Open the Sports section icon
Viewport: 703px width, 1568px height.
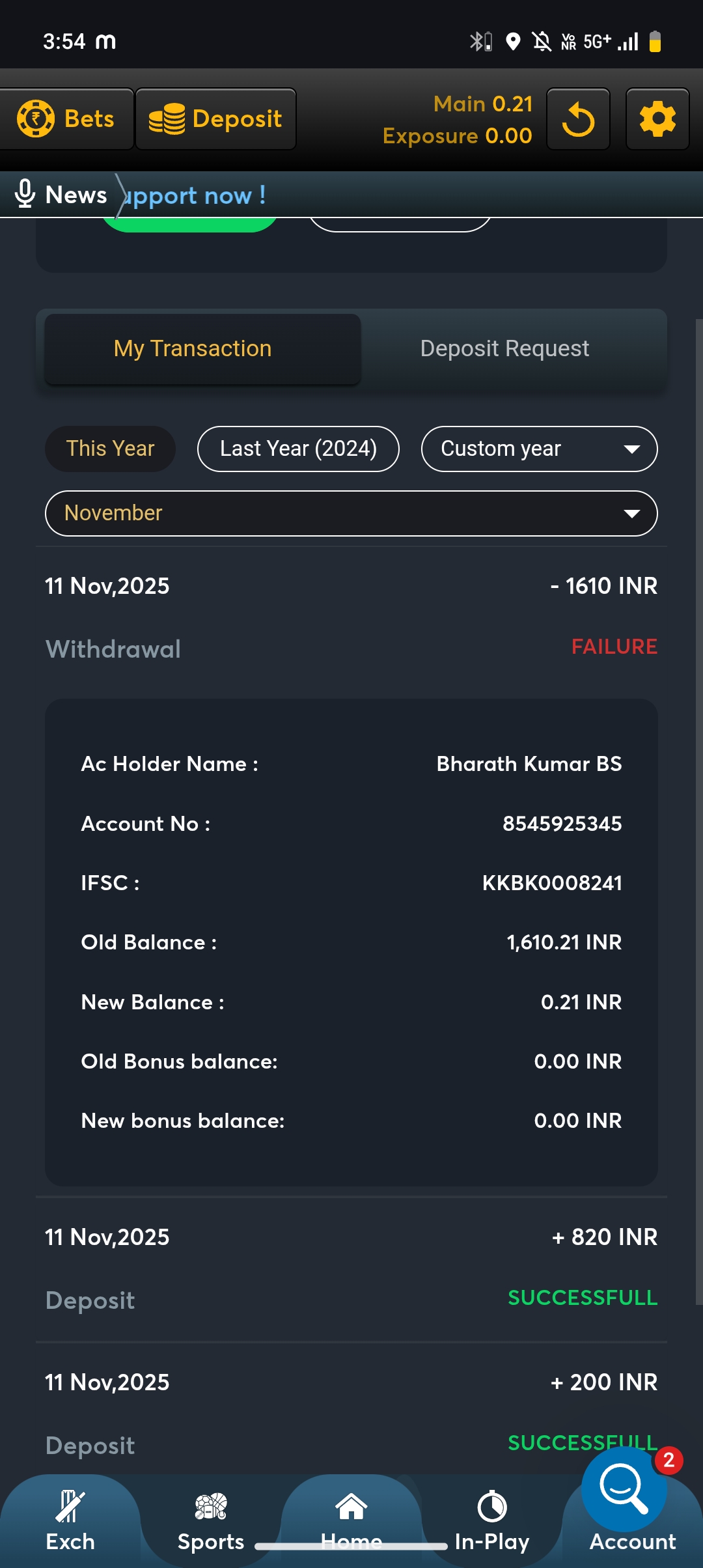click(211, 1507)
